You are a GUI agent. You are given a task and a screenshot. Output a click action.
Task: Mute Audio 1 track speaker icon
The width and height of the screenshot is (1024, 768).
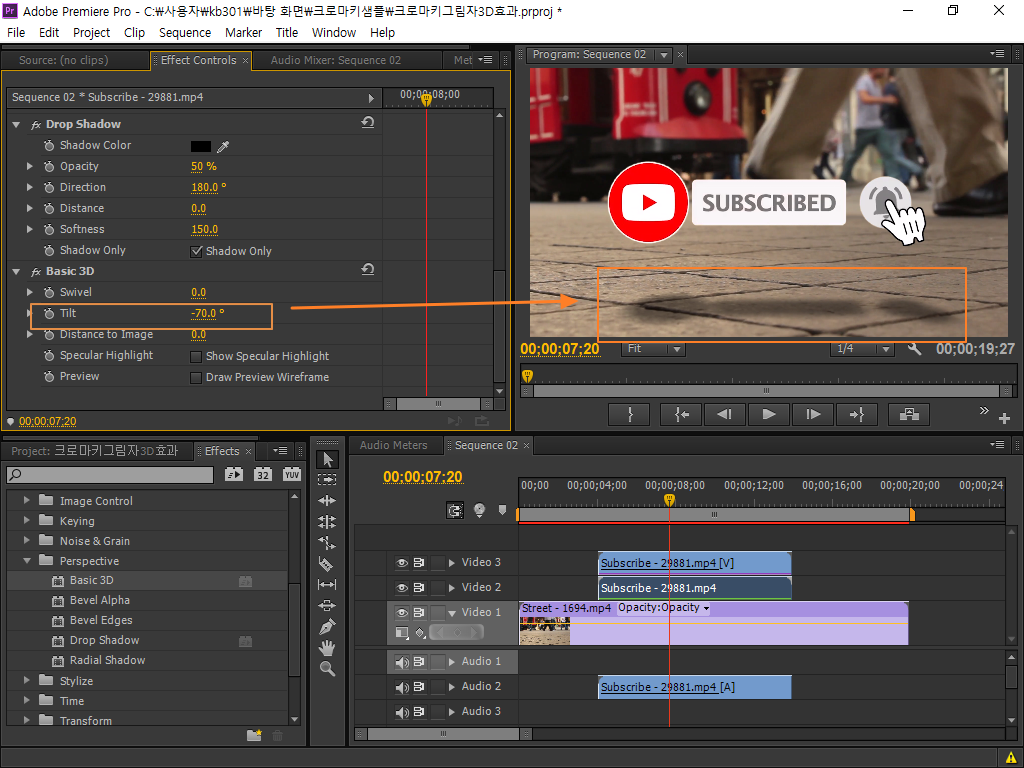[402, 662]
